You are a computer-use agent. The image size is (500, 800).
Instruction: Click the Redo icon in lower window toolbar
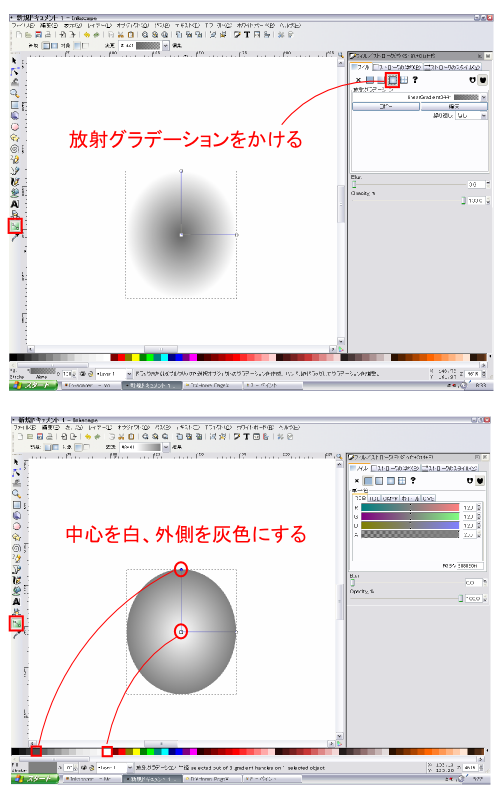point(97,437)
